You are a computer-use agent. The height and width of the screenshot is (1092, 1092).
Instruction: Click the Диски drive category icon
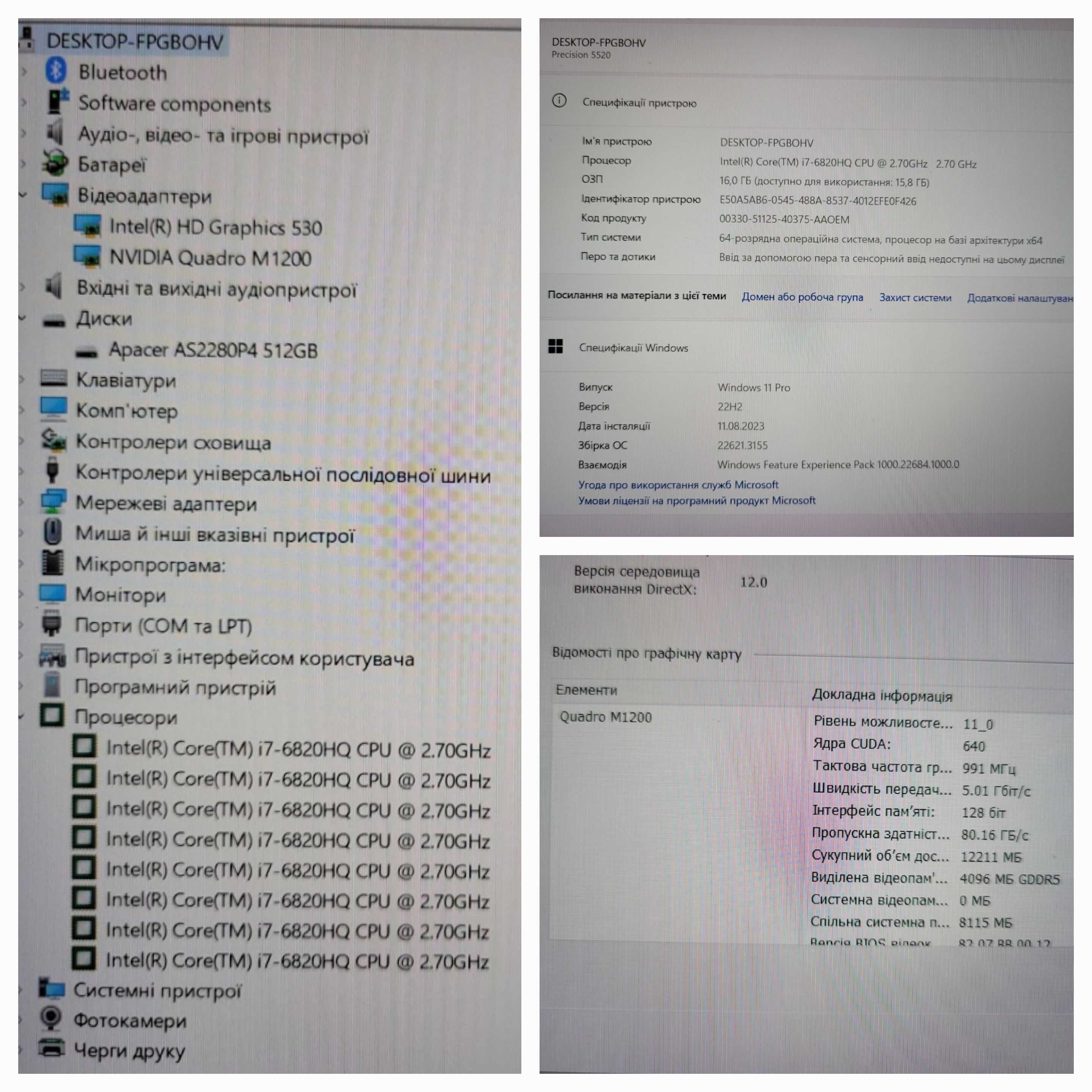(54, 321)
